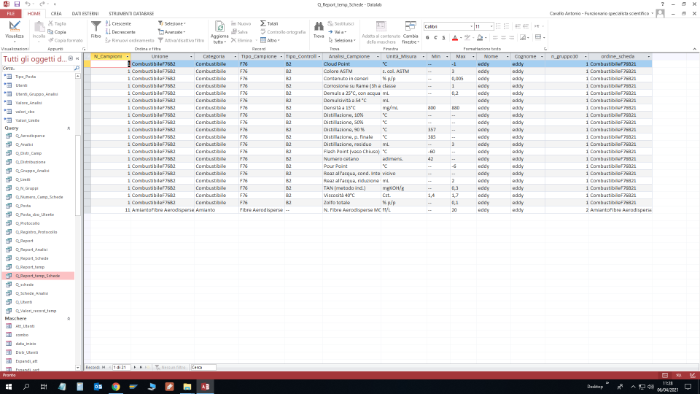This screenshot has height=394, width=700.
Task: Collapse the ribbon with arrow
Action: click(x=694, y=49)
